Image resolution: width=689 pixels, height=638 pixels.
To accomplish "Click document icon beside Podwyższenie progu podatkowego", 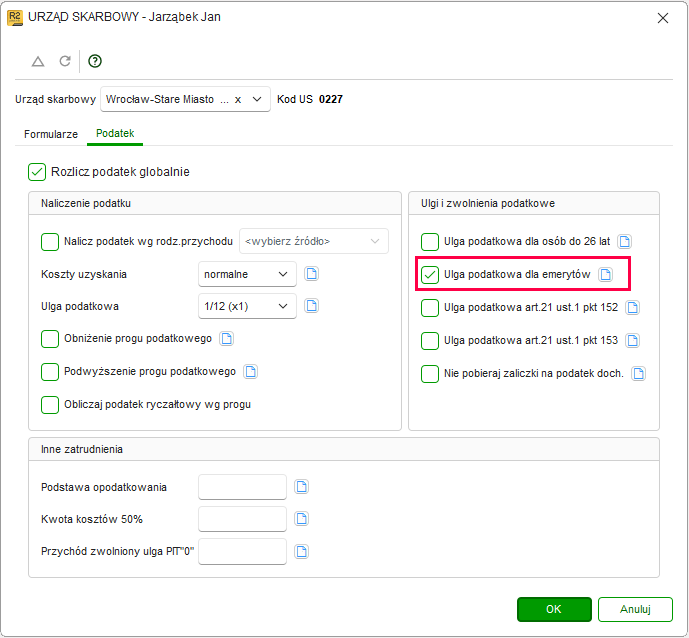I will click(250, 371).
